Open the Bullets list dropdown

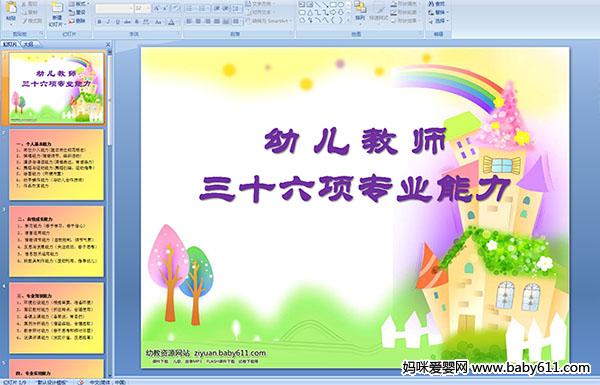point(191,8)
